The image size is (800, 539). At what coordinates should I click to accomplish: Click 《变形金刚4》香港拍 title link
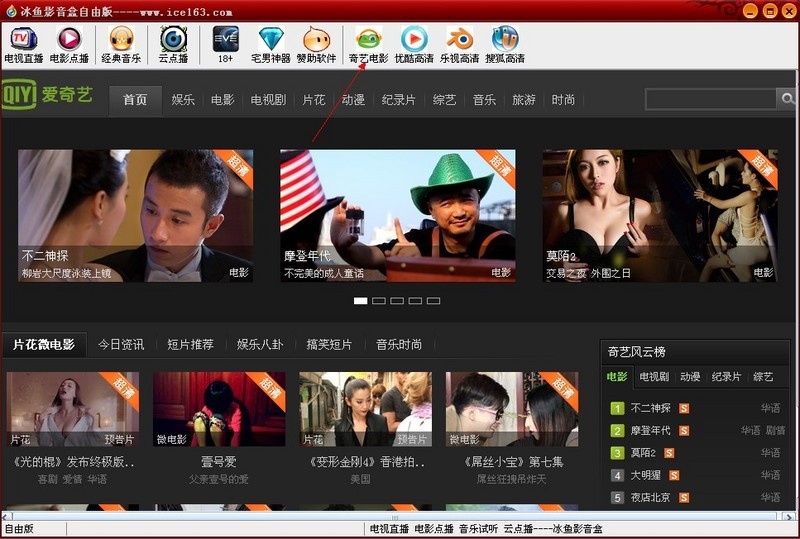click(x=365, y=462)
